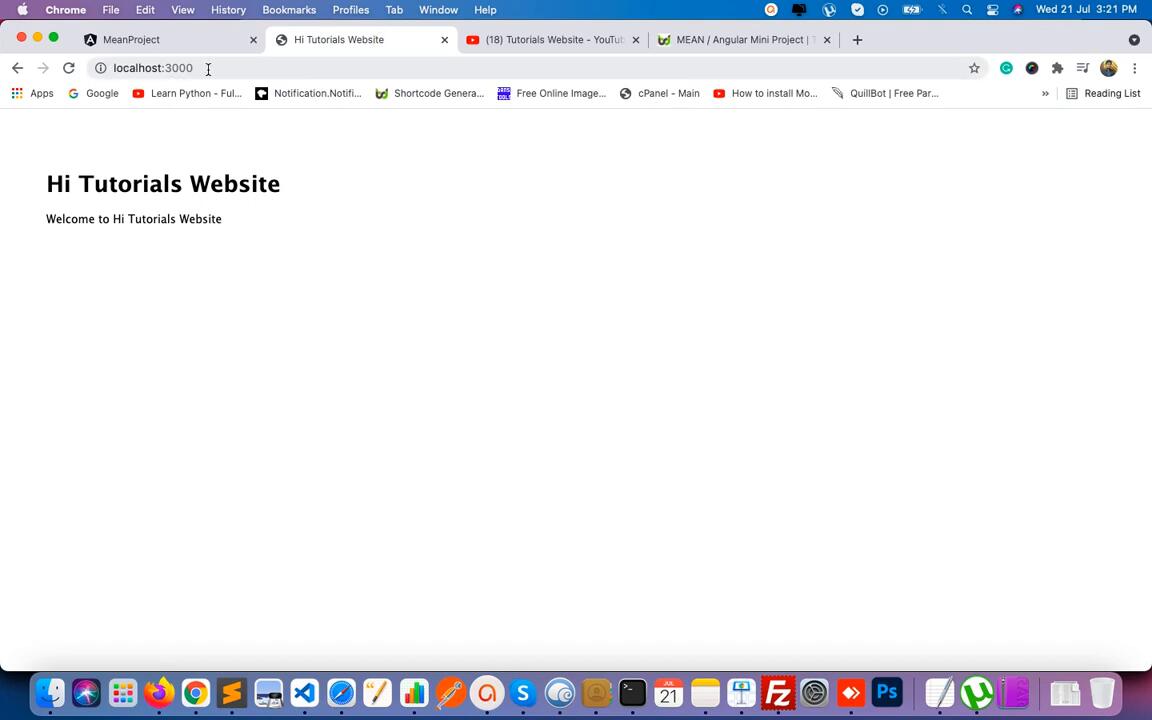This screenshot has width=1152, height=720.
Task: Switch to MeanProject tab
Action: click(131, 40)
